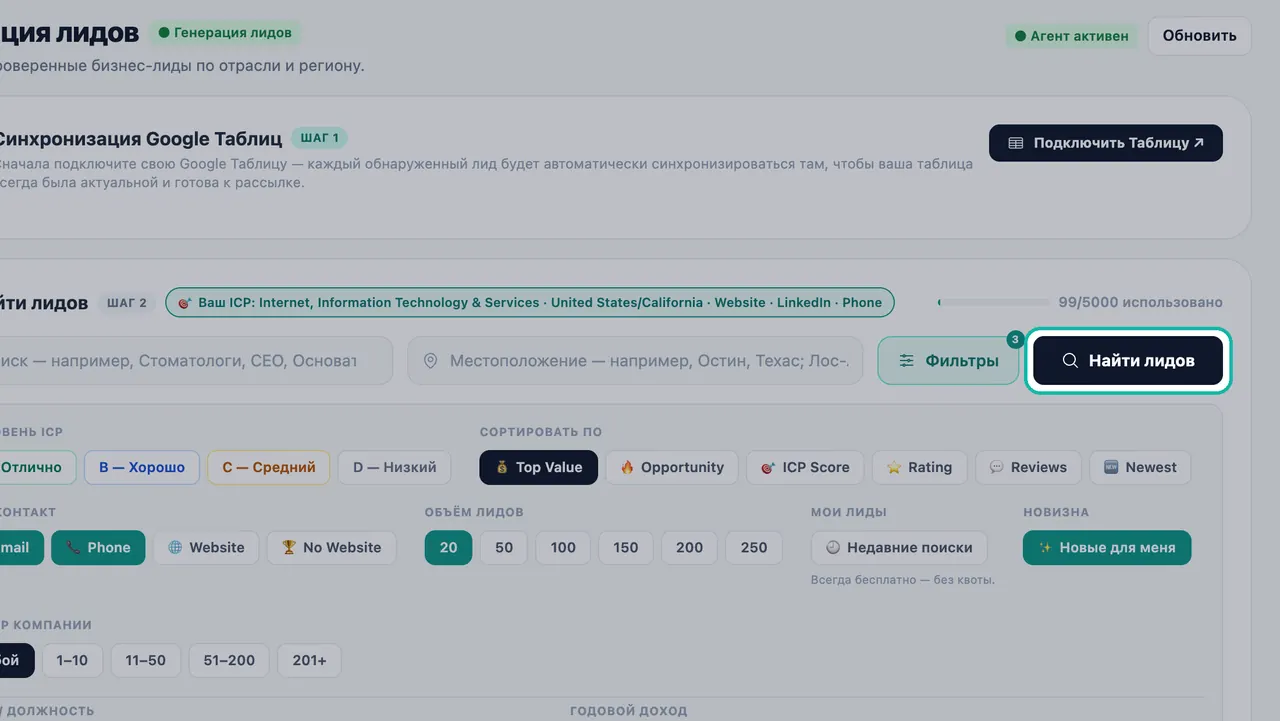Select the Opportunity fire icon sort option
The width and height of the screenshot is (1280, 721).
click(671, 467)
